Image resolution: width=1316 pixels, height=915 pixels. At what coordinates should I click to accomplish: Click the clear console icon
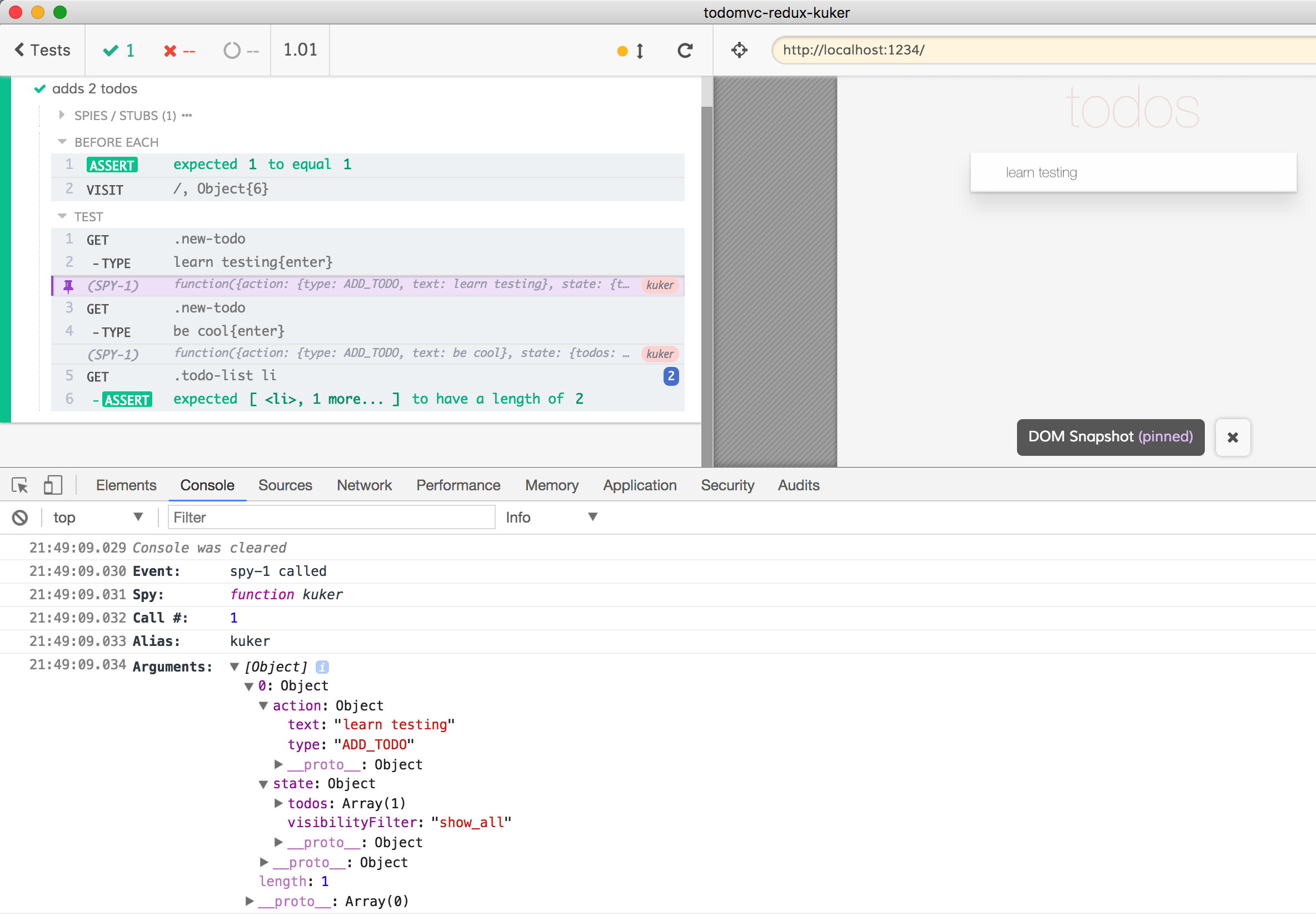click(20, 518)
